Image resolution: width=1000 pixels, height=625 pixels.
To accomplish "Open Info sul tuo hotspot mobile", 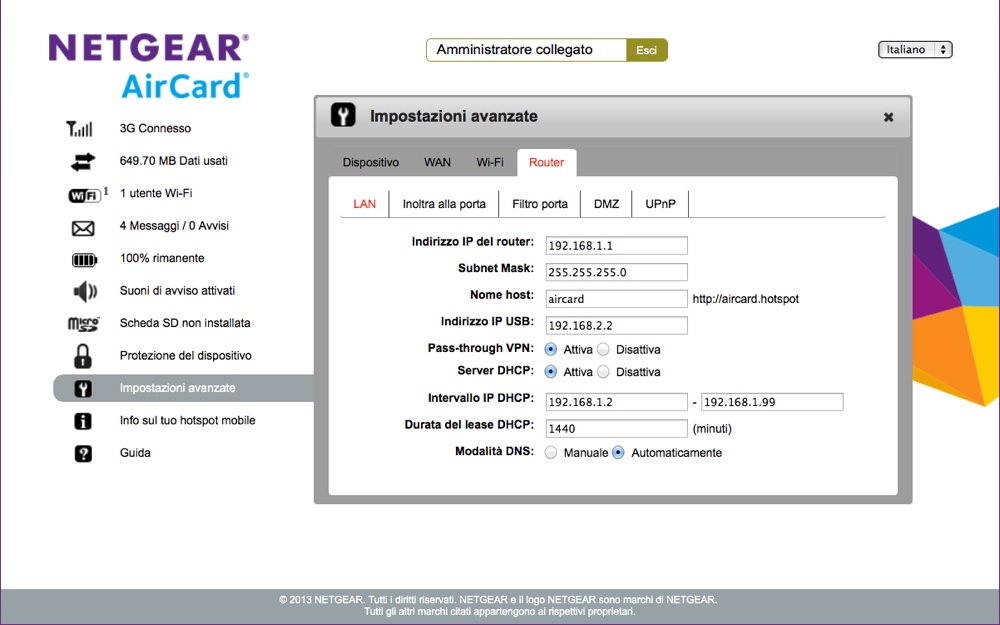I will [188, 420].
